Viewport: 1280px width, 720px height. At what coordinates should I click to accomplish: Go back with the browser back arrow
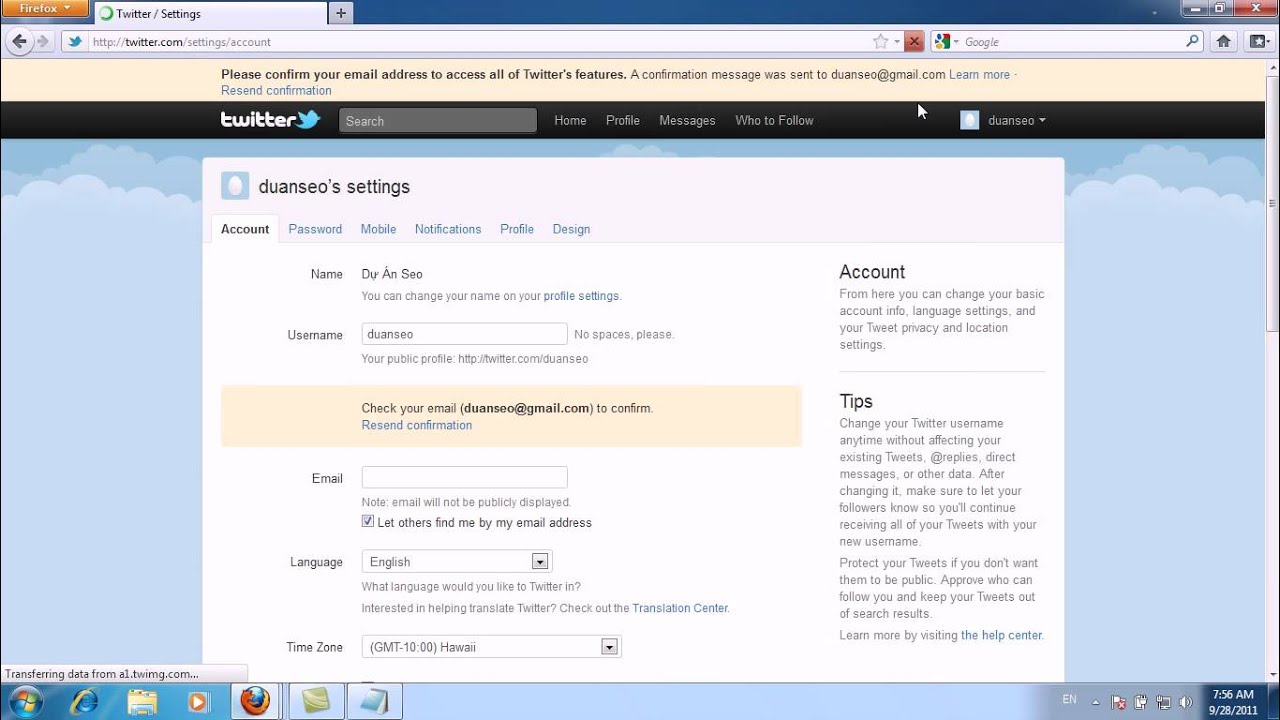tap(19, 42)
